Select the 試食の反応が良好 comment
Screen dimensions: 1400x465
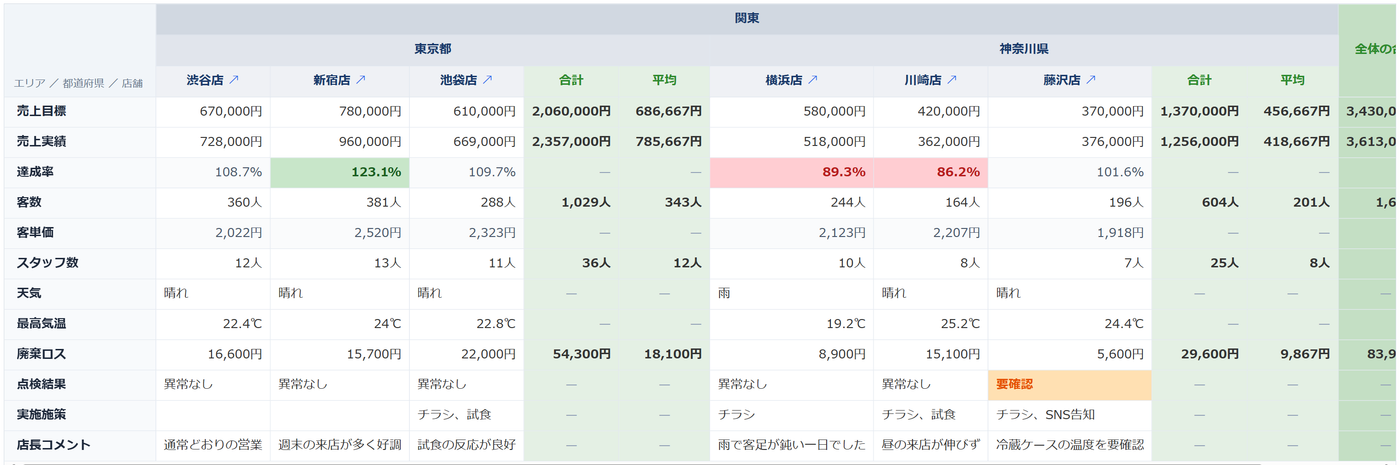[x=466, y=445]
